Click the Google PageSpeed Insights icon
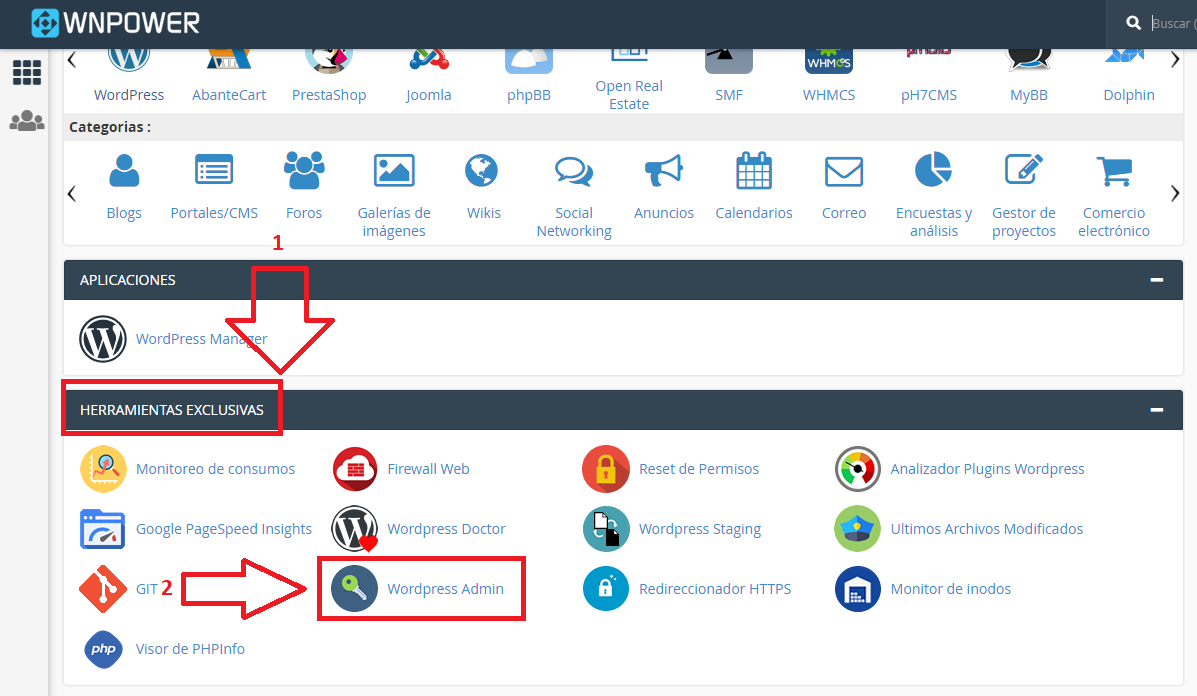The width and height of the screenshot is (1197, 696). point(103,529)
